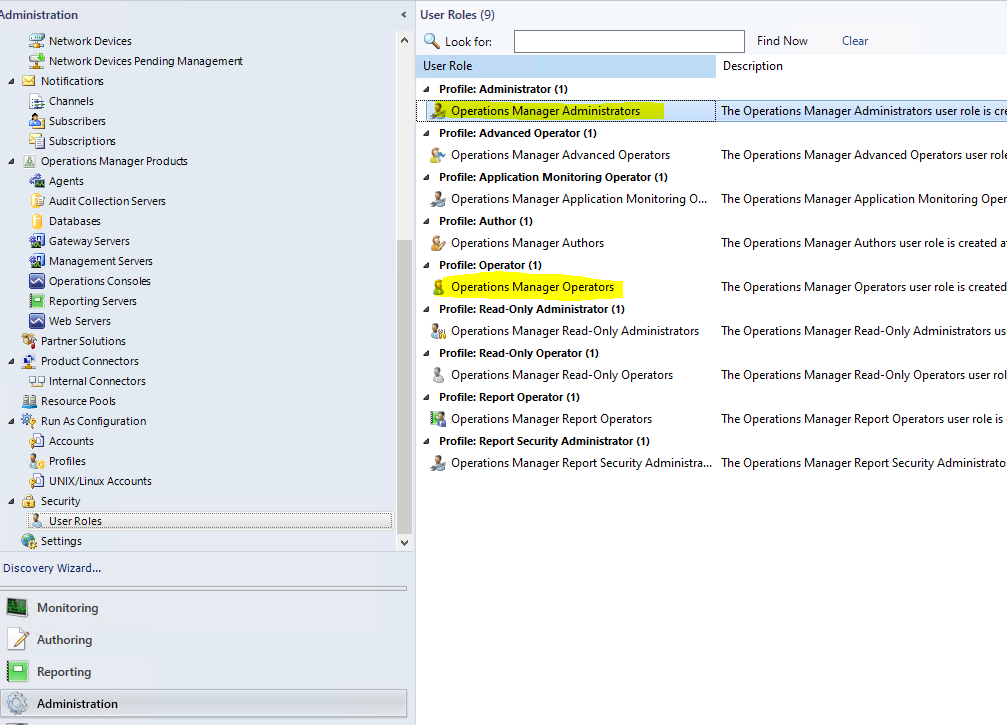Click the Find Now button

(782, 40)
